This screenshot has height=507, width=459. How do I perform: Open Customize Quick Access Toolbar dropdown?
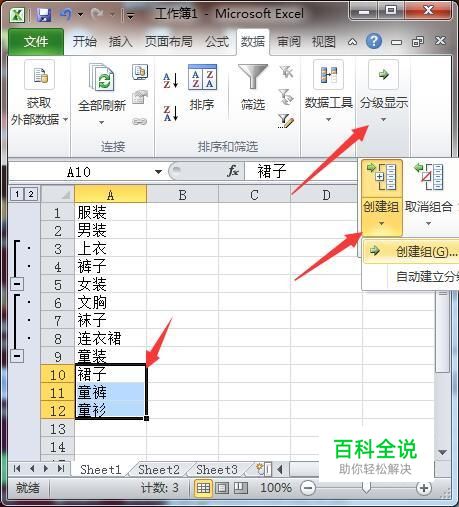(131, 15)
